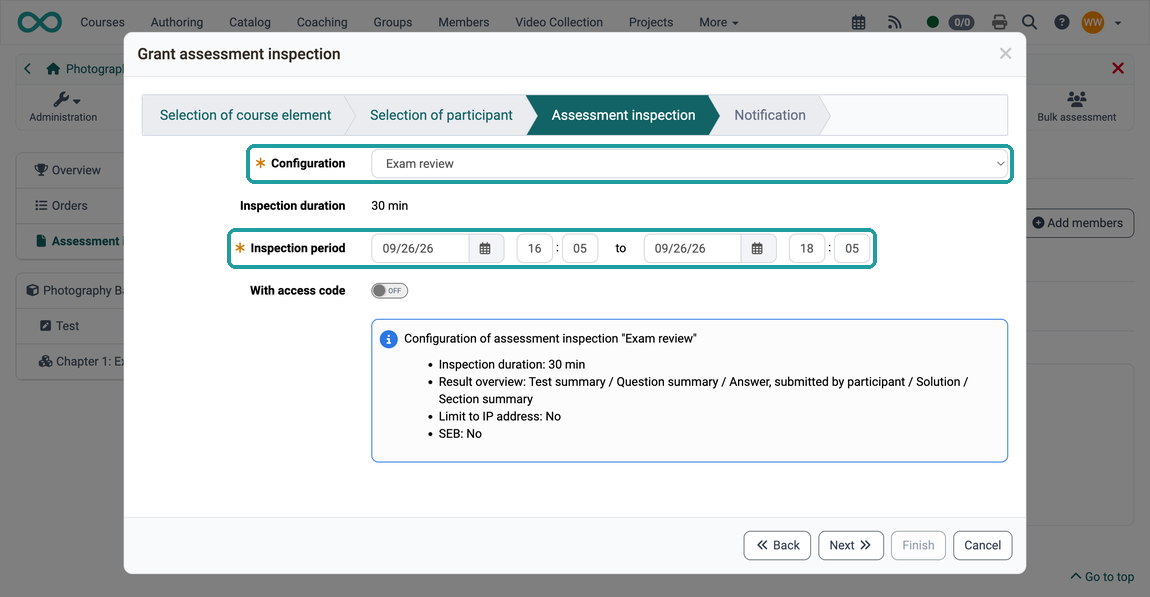The height and width of the screenshot is (597, 1150).
Task: Click the Photography course cube icon
Action: click(32, 290)
